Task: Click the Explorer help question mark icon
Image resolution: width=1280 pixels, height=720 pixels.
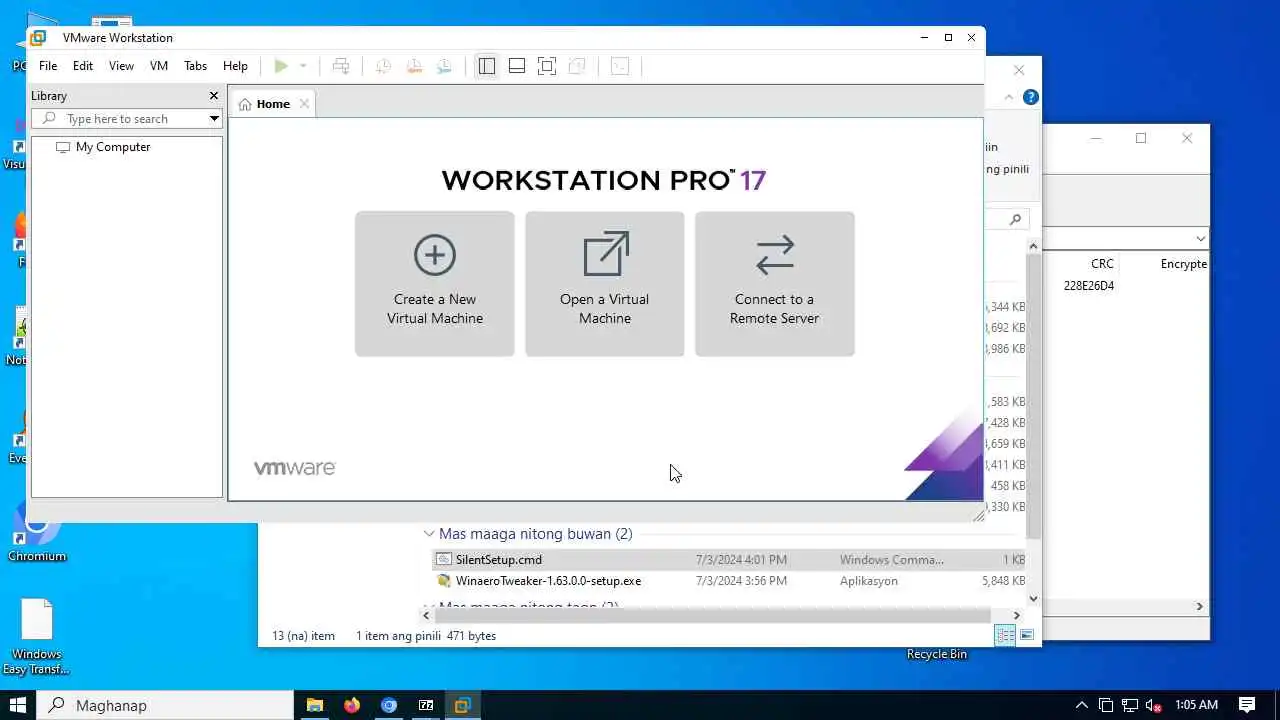Action: coord(1031,97)
